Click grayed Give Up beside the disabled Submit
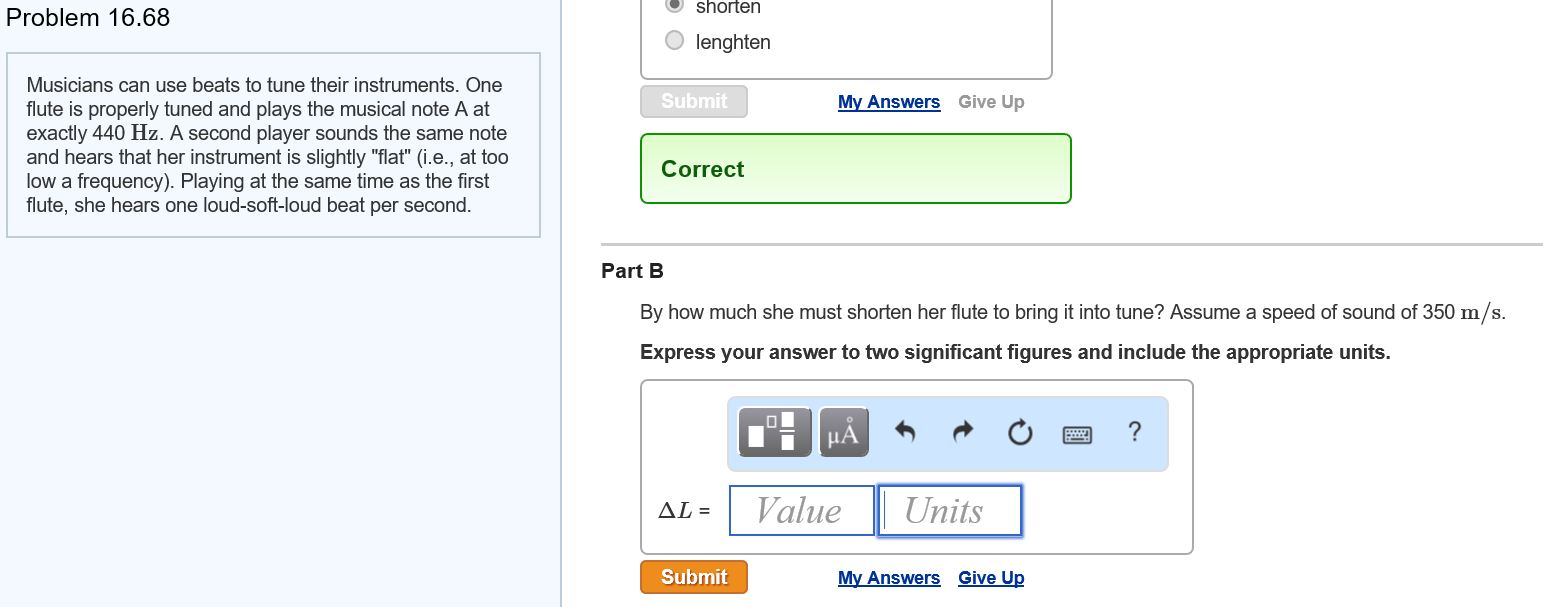The width and height of the screenshot is (1543, 607). click(990, 102)
